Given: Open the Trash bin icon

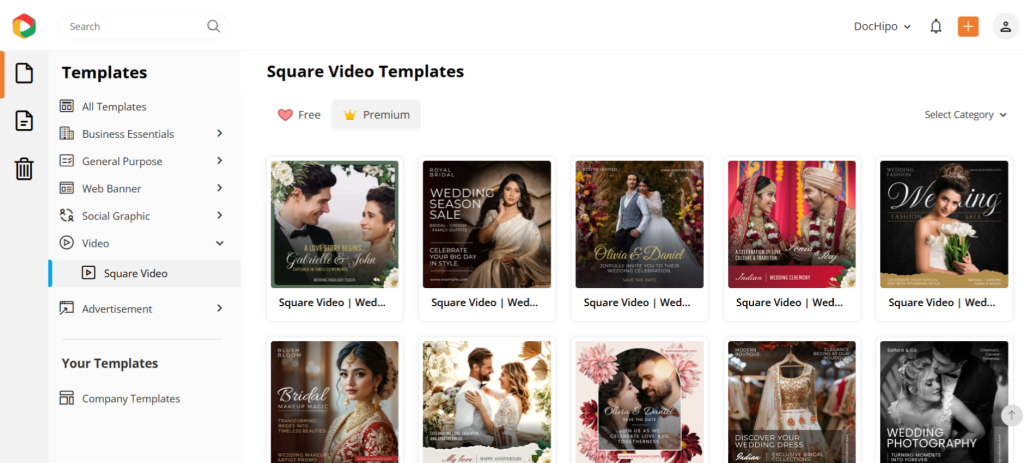Looking at the screenshot, I should coord(24,168).
